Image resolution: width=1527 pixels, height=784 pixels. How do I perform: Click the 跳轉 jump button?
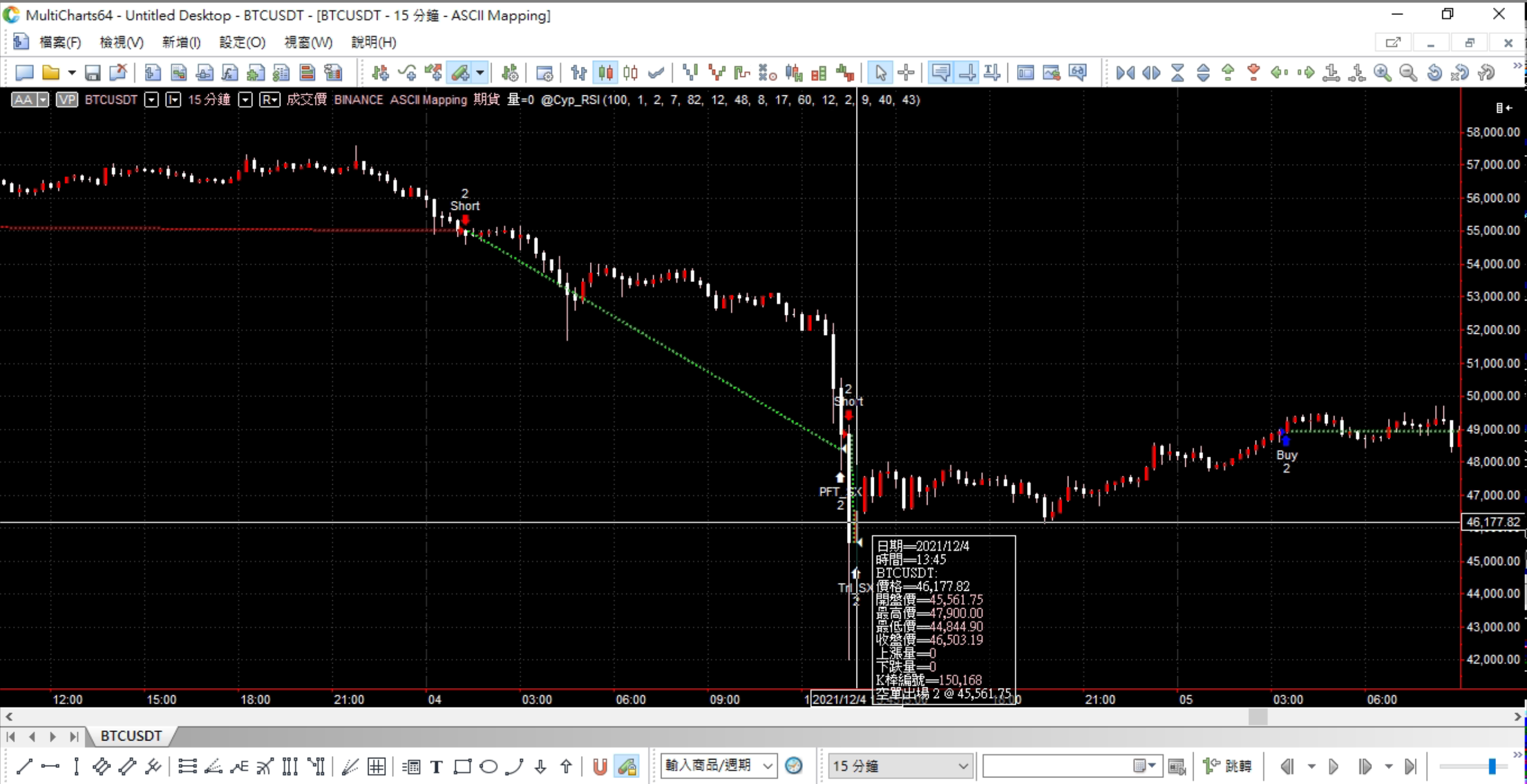coord(1229,766)
